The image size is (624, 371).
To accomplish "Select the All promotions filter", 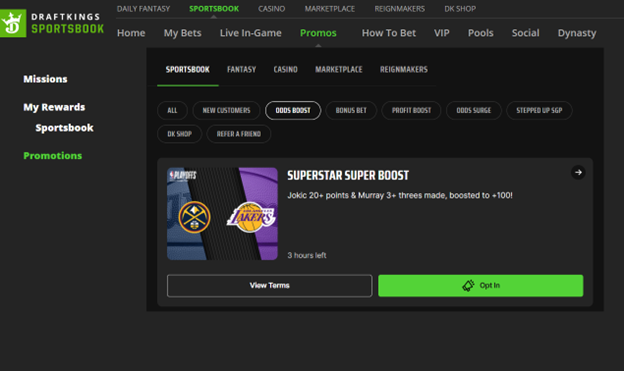I will [172, 110].
